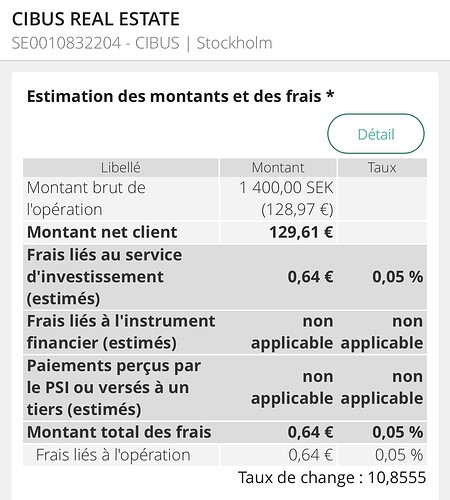The height and width of the screenshot is (500, 450).
Task: Open the Détail button
Action: 376,134
